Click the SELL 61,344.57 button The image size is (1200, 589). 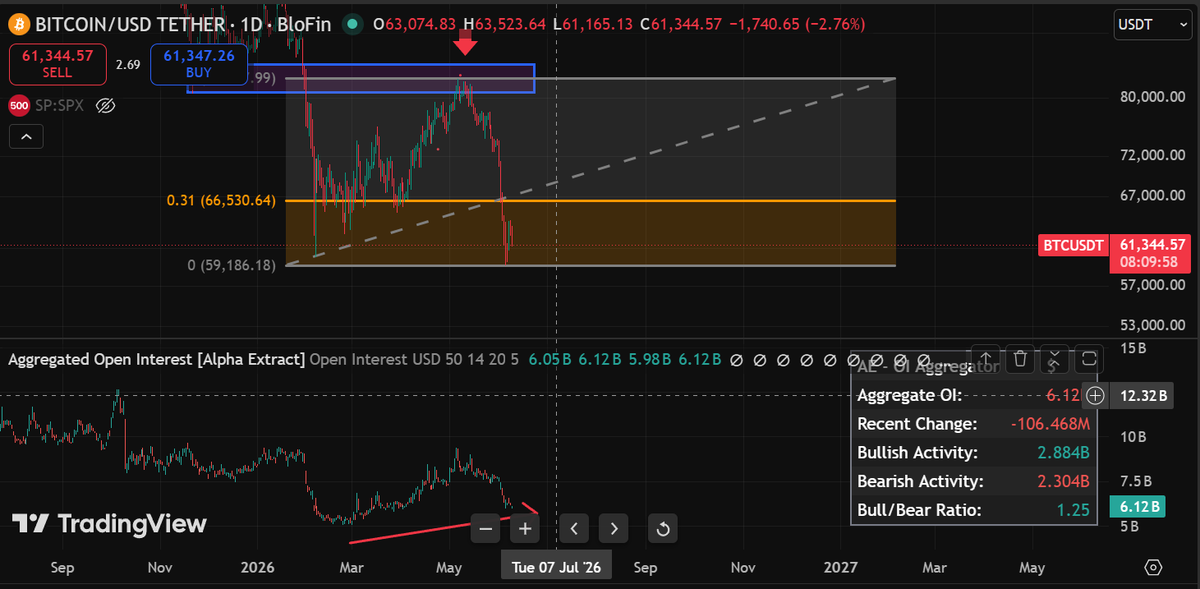[x=57, y=65]
